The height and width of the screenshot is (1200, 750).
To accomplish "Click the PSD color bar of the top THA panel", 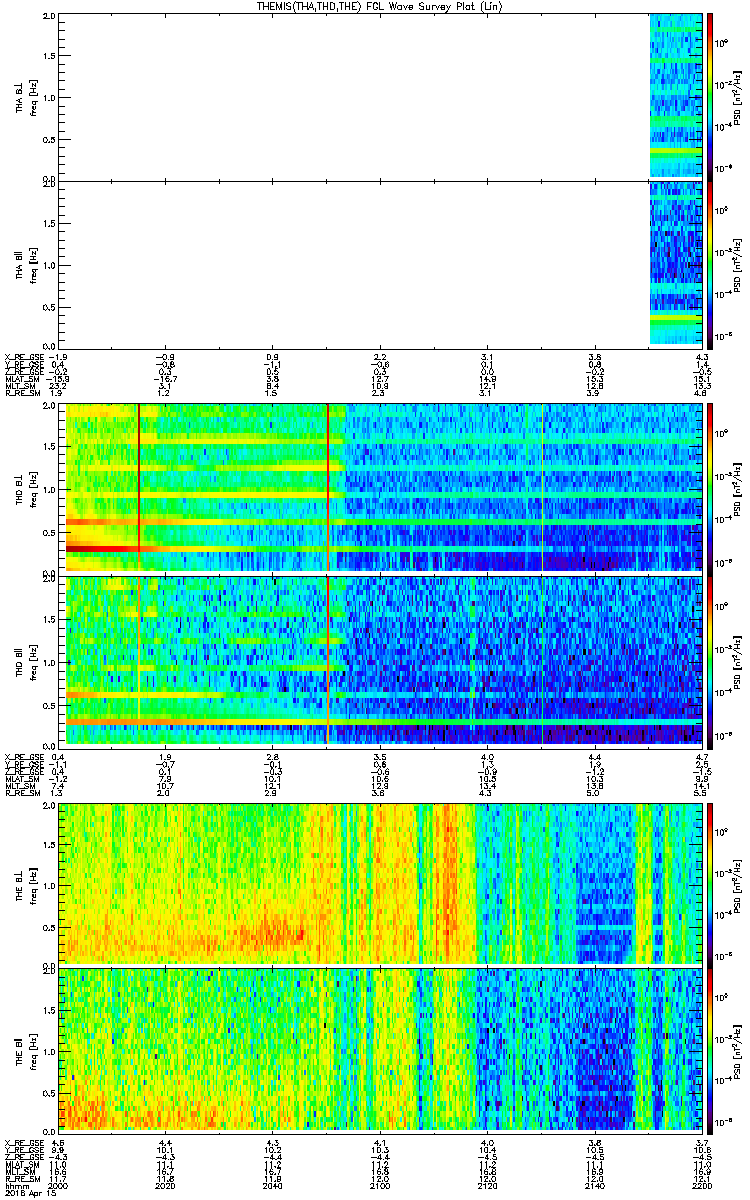I will click(711, 97).
